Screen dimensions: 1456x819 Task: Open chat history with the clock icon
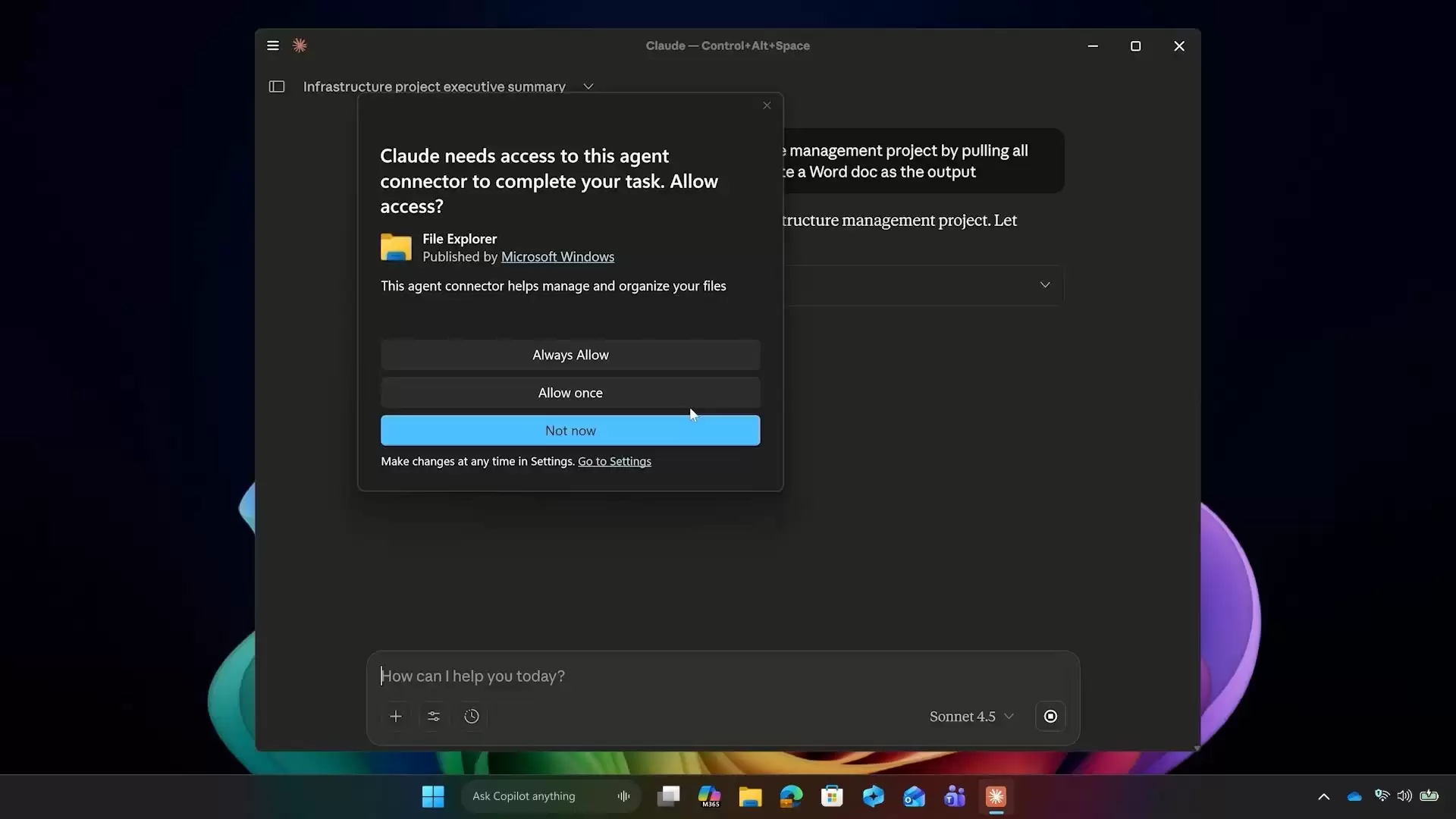coord(472,716)
